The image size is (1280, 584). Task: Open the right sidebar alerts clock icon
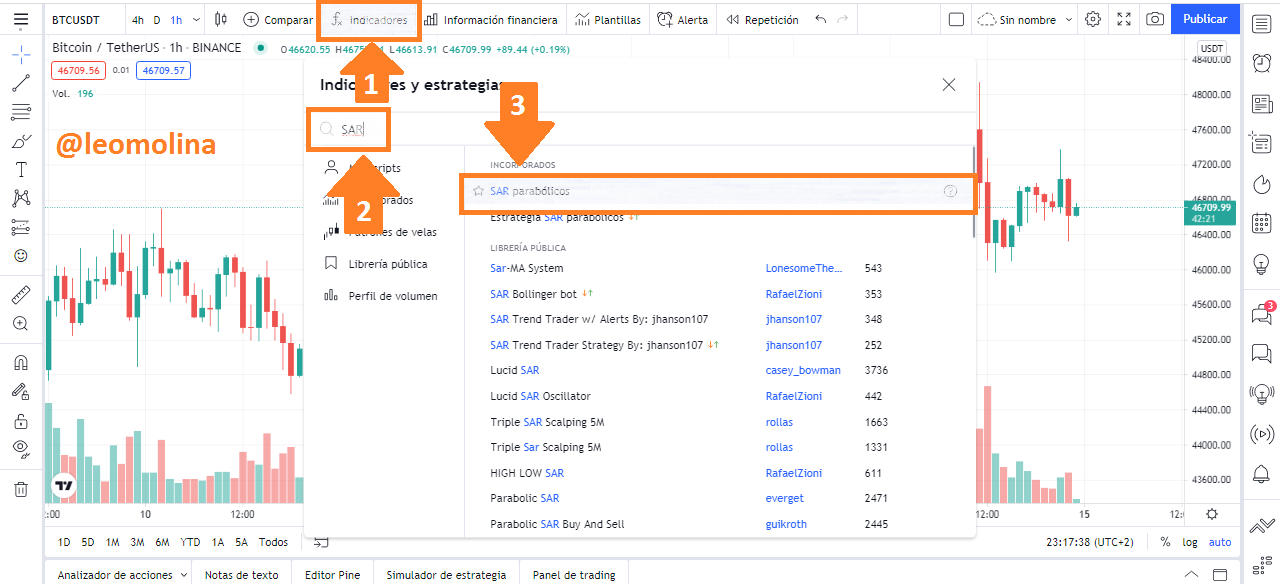click(x=1261, y=63)
